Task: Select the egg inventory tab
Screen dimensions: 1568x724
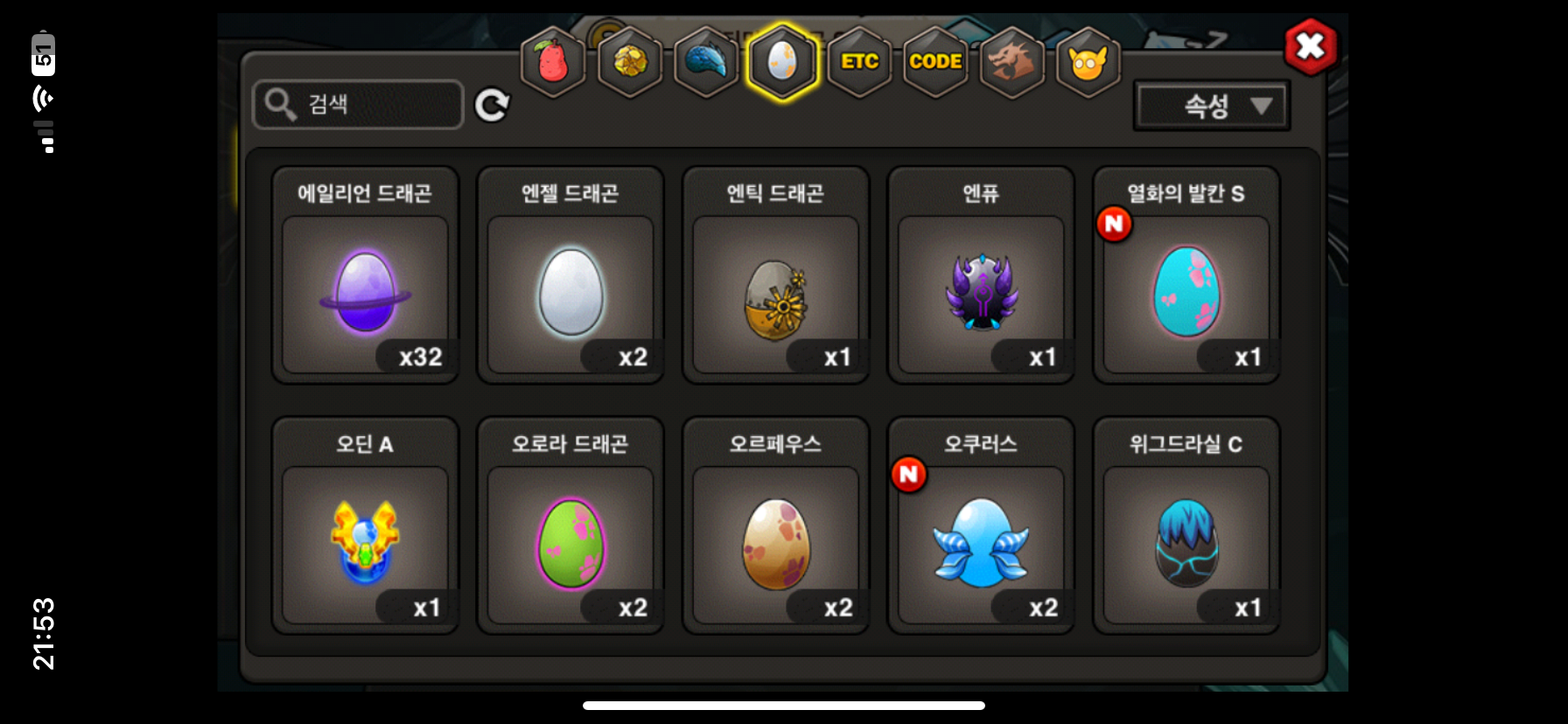Action: point(782,62)
